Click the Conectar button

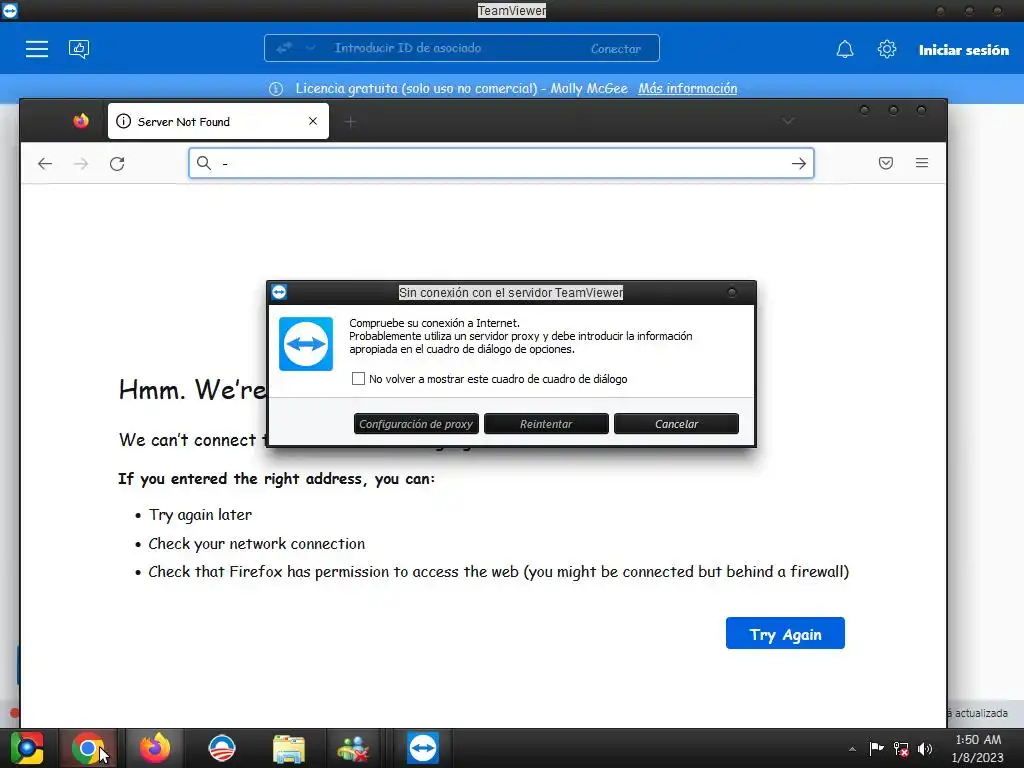[615, 49]
